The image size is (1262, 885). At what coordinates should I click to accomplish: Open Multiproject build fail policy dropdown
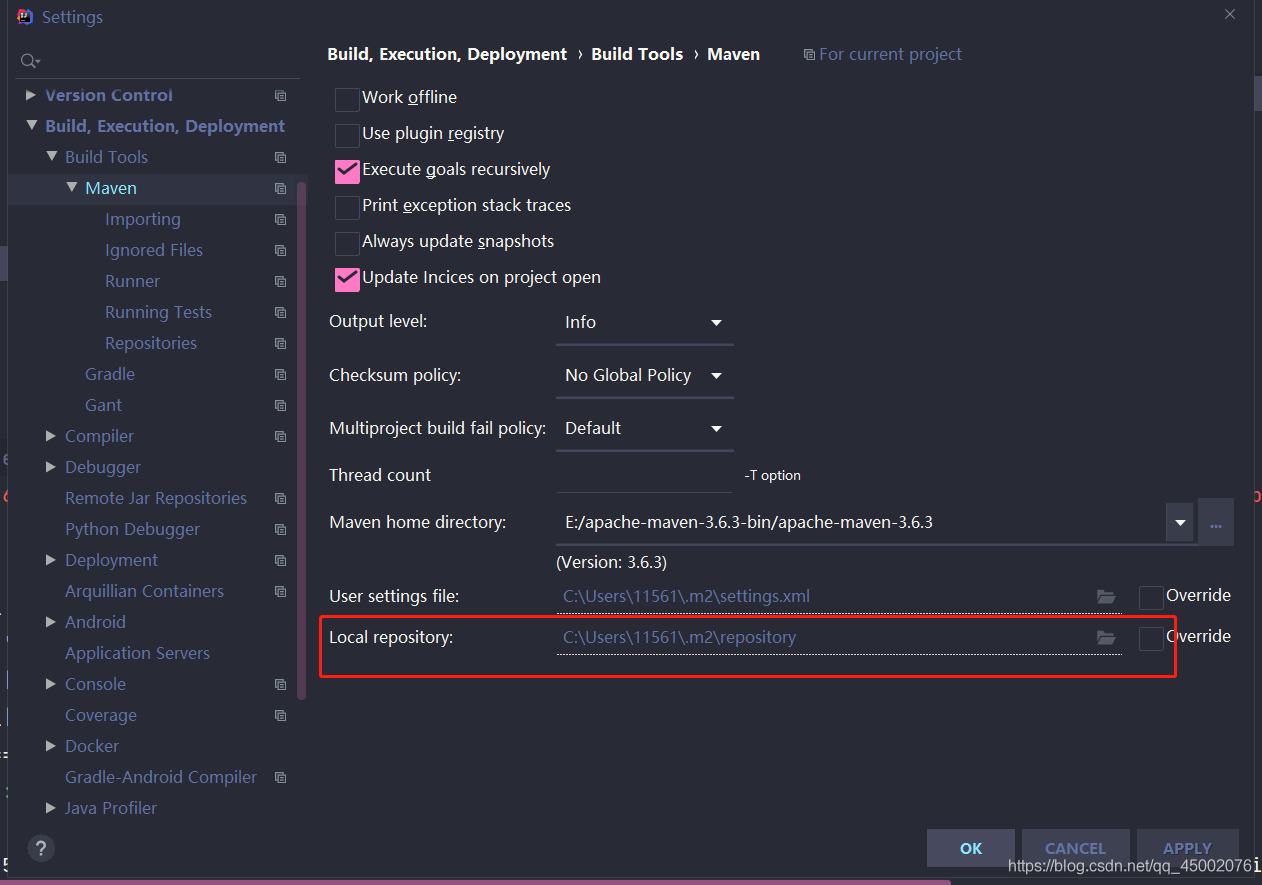coord(644,429)
